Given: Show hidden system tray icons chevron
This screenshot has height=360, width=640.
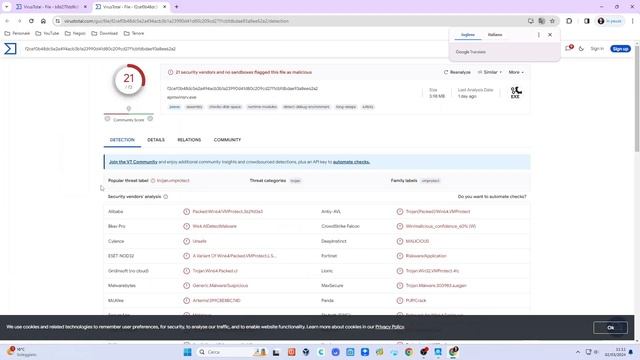Looking at the screenshot, I should [578, 352].
